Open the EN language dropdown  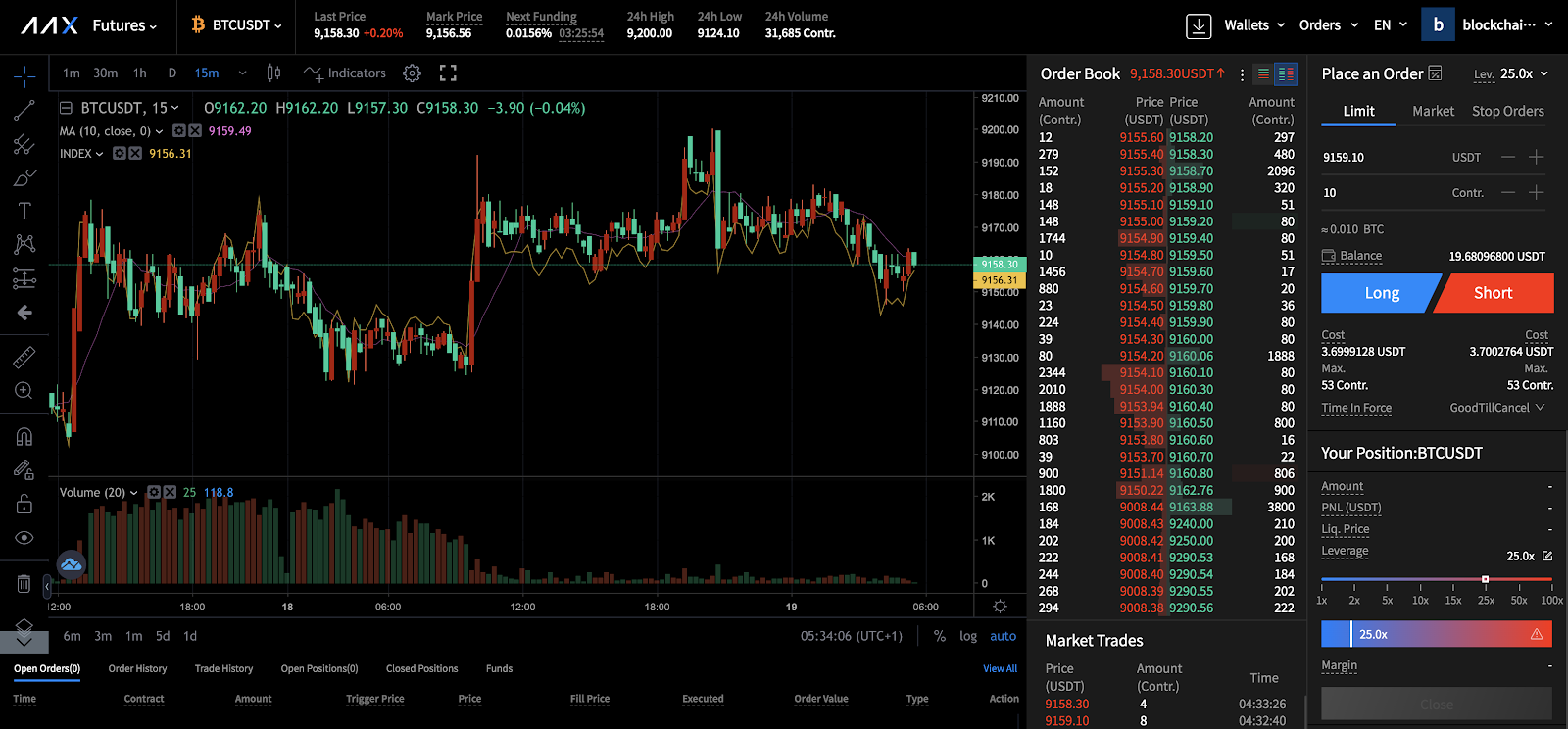pos(1391,25)
